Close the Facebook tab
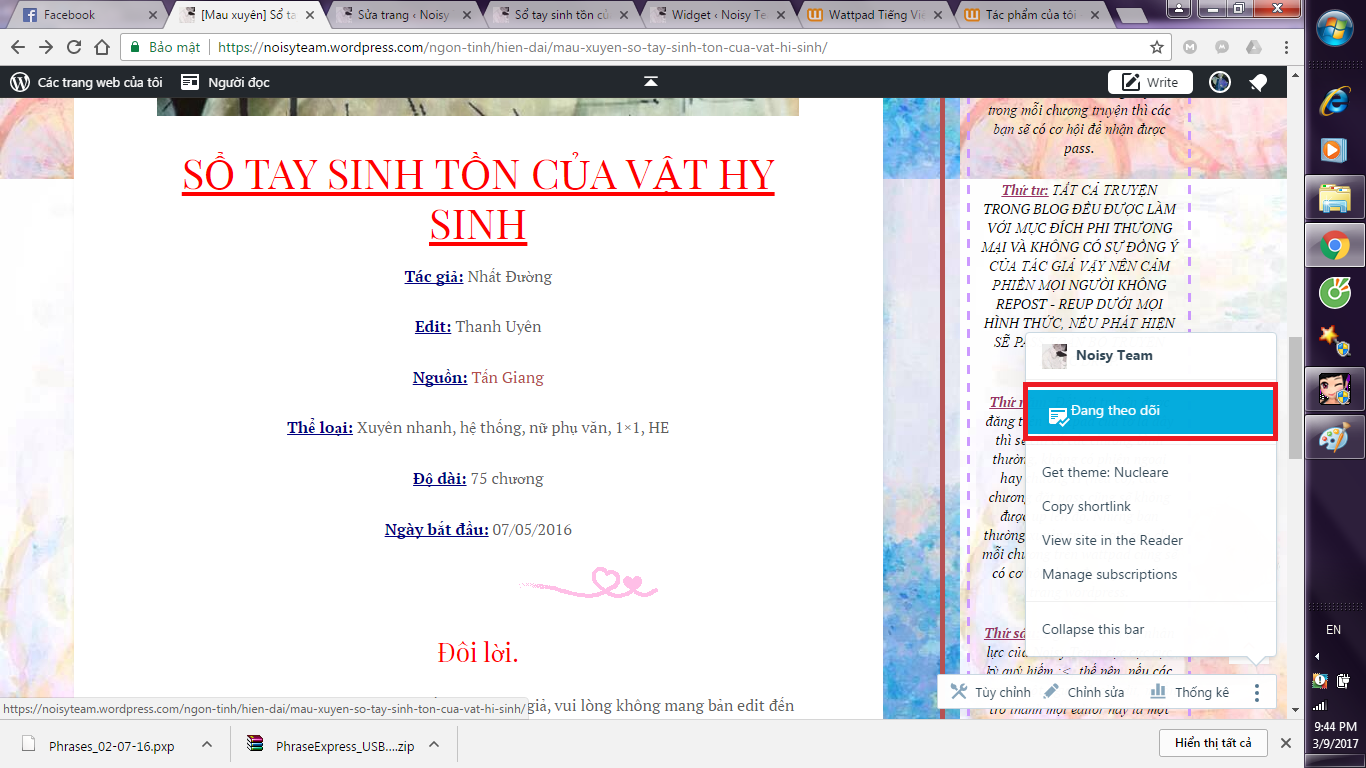The height and width of the screenshot is (768, 1366). (x=152, y=15)
